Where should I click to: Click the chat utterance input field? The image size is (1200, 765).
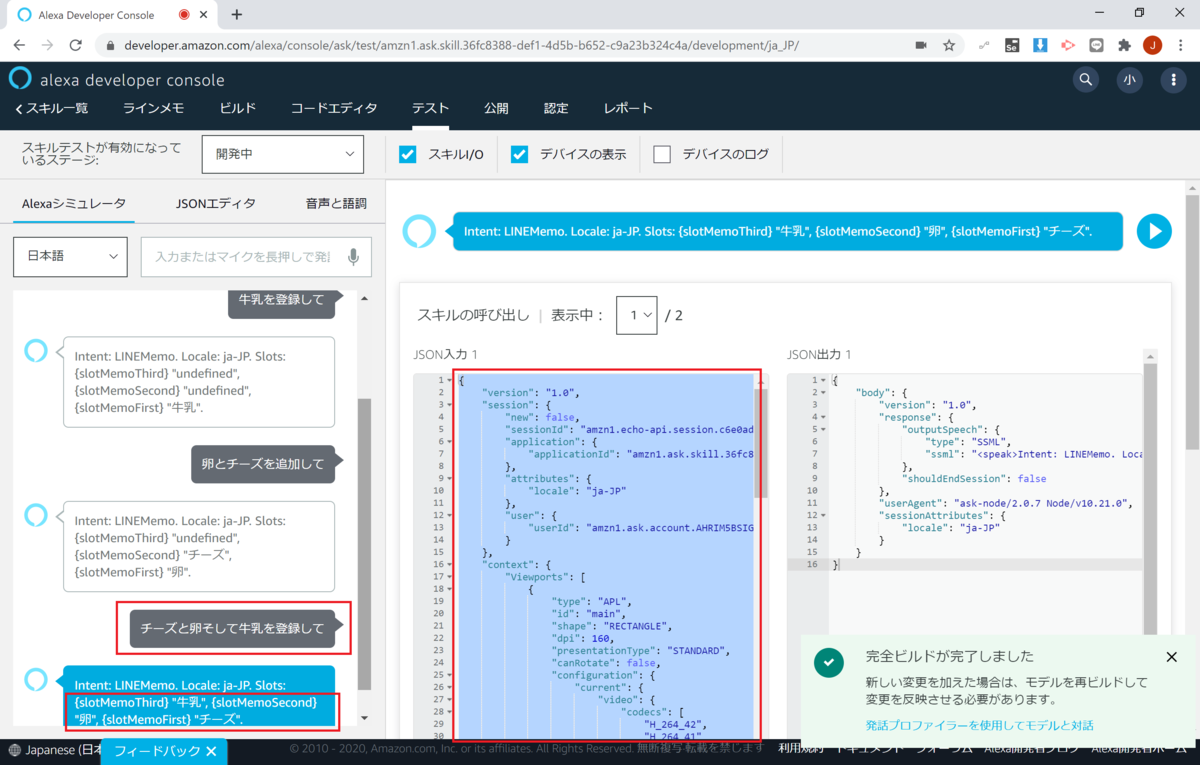[x=256, y=257]
